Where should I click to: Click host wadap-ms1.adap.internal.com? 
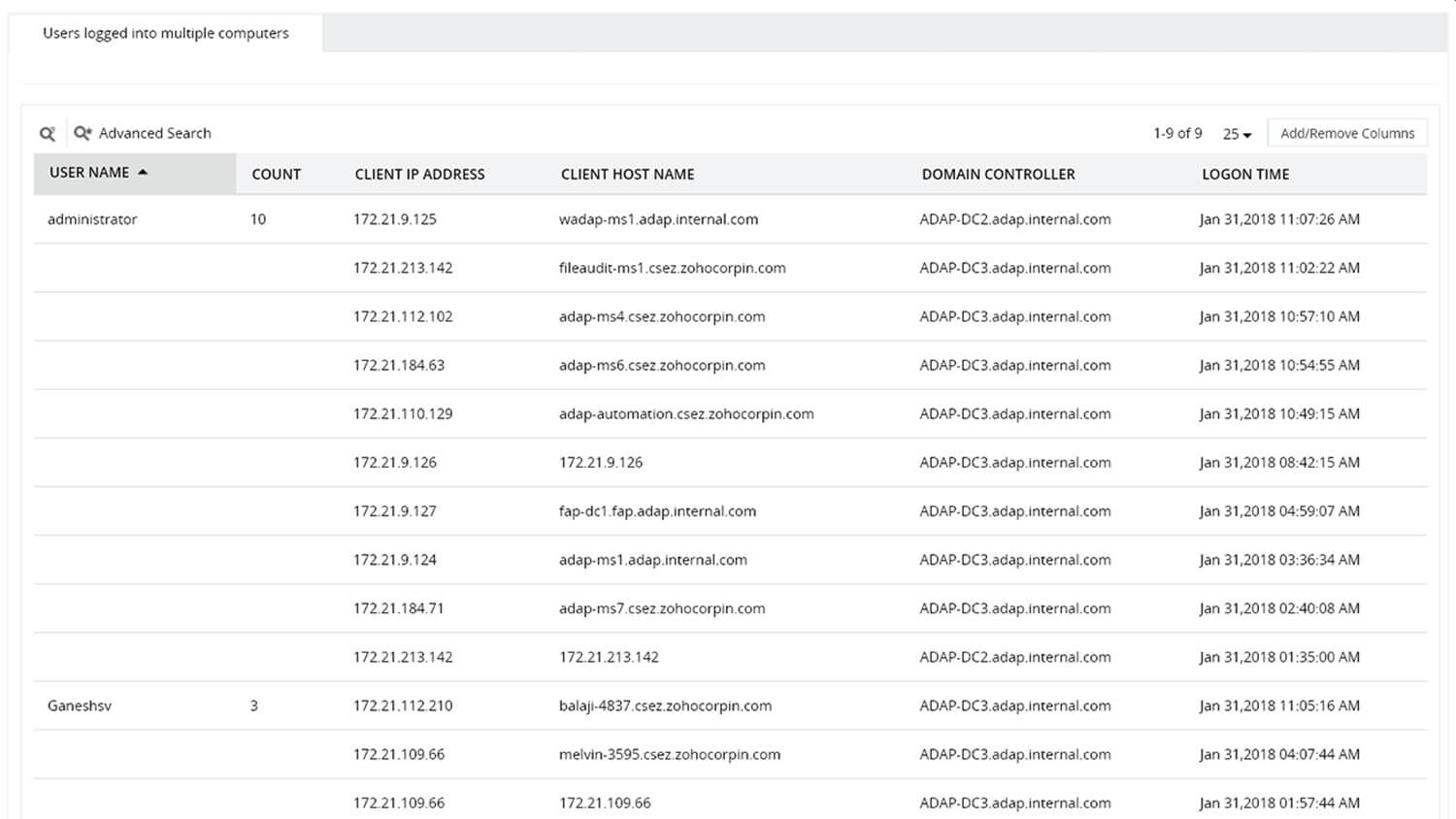658,219
